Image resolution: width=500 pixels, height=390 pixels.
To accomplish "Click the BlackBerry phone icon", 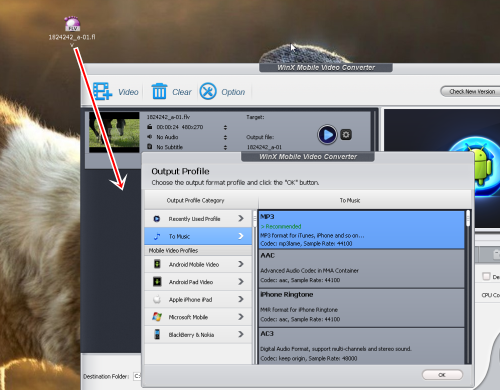I will click(x=157, y=334).
